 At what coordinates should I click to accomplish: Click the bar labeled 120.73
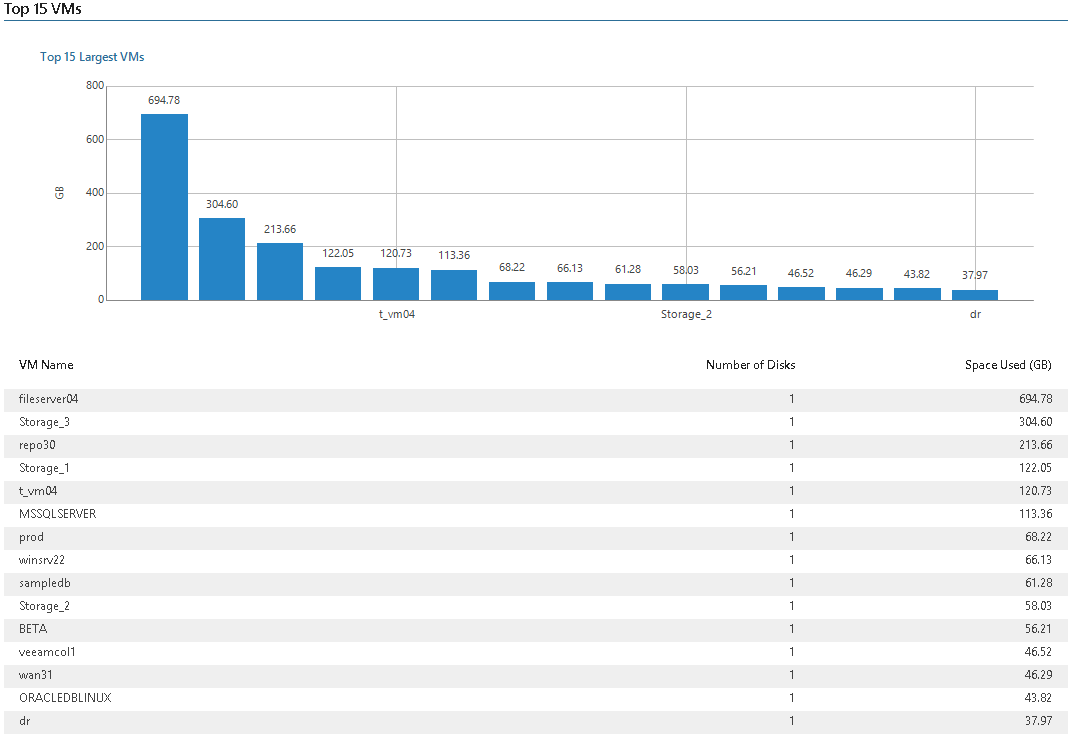[396, 284]
